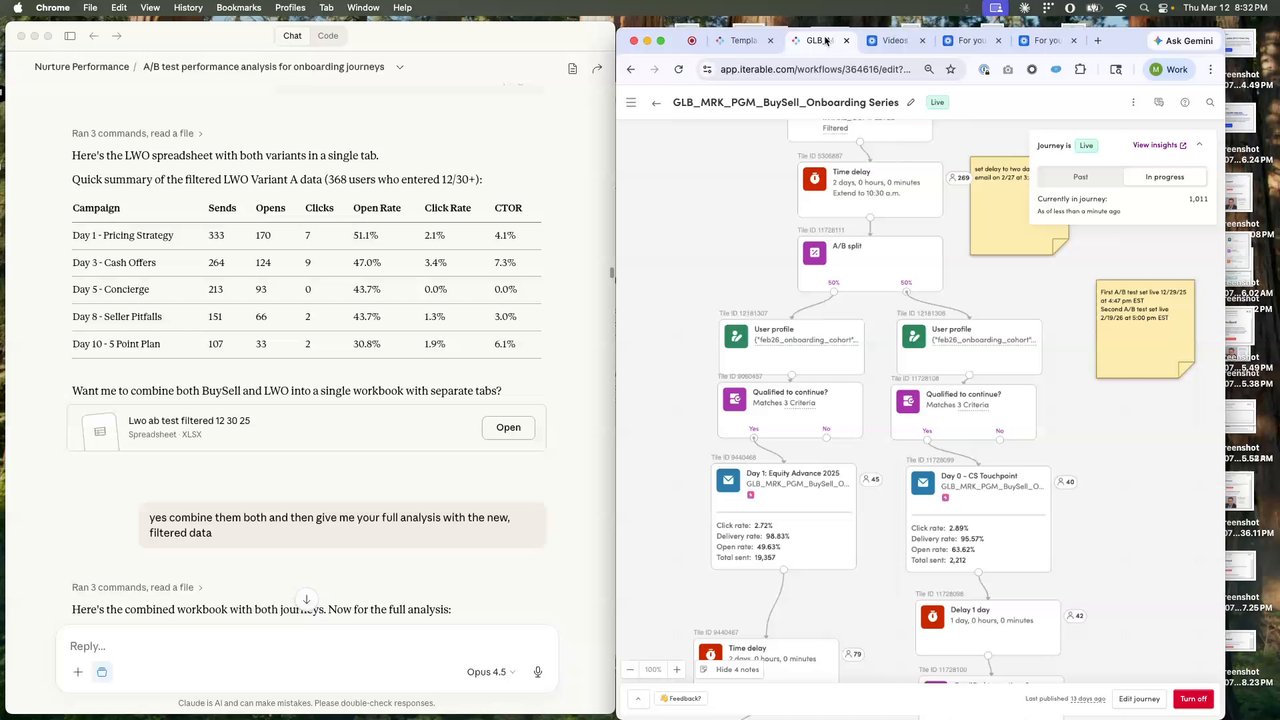Open the Profiles menu
The image size is (1280, 720).
290,8
